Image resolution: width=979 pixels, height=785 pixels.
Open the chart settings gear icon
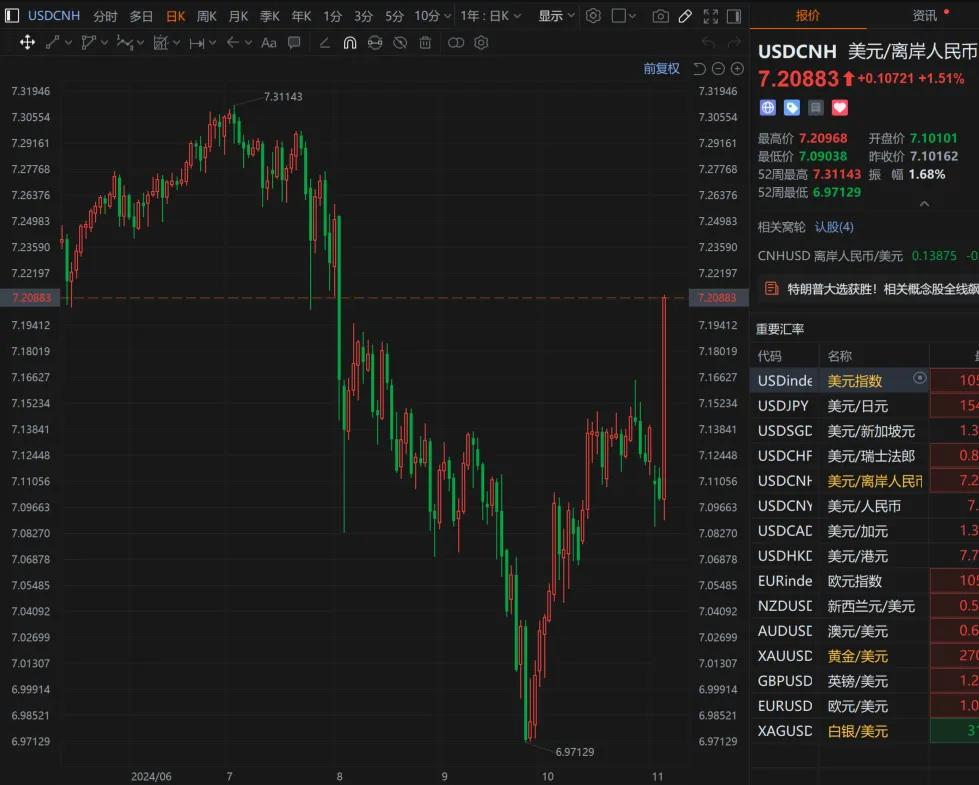[593, 16]
